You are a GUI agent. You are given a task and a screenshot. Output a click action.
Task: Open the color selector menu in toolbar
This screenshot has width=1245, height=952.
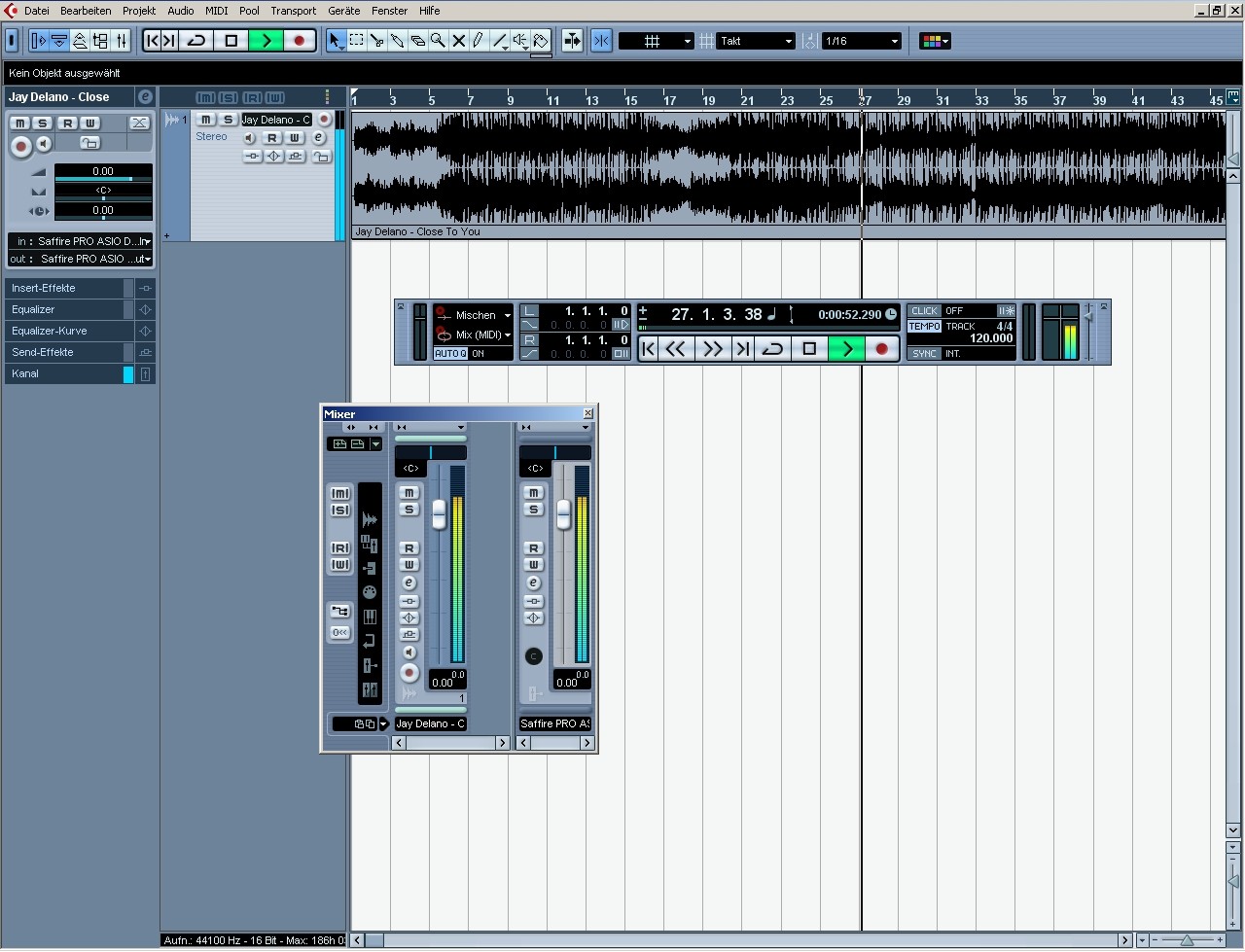click(935, 41)
